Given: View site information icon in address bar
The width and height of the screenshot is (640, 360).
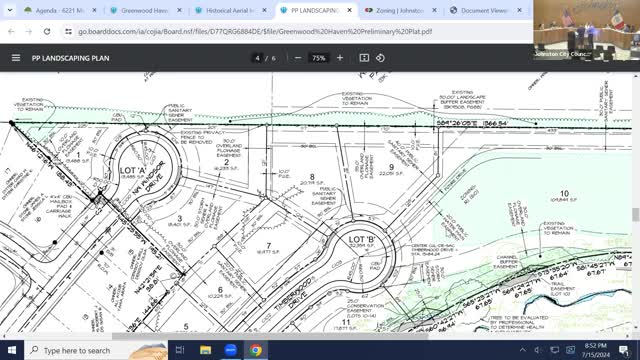Looking at the screenshot, I should (68, 31).
